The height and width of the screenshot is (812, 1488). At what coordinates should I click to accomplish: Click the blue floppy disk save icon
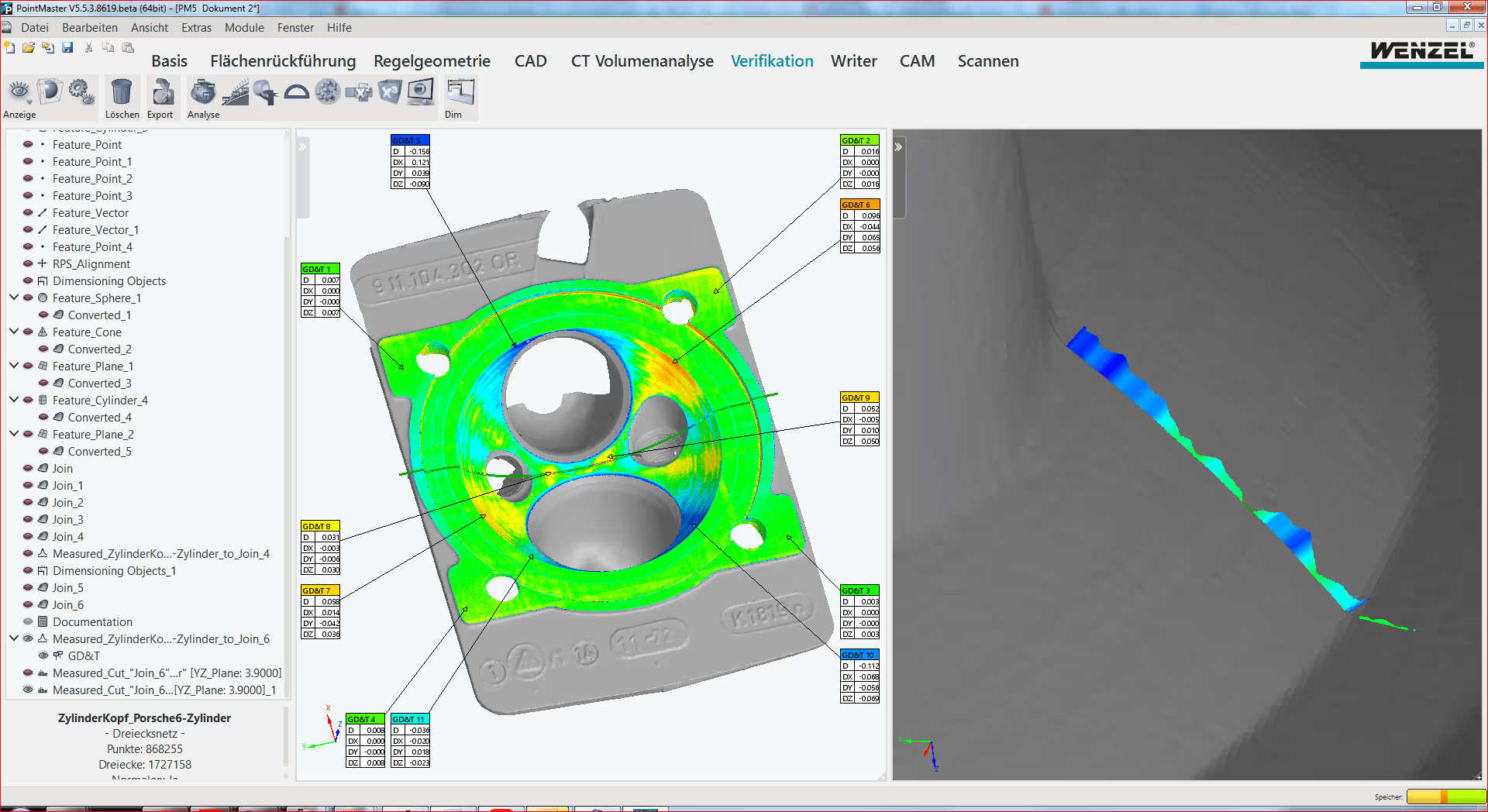click(x=67, y=48)
